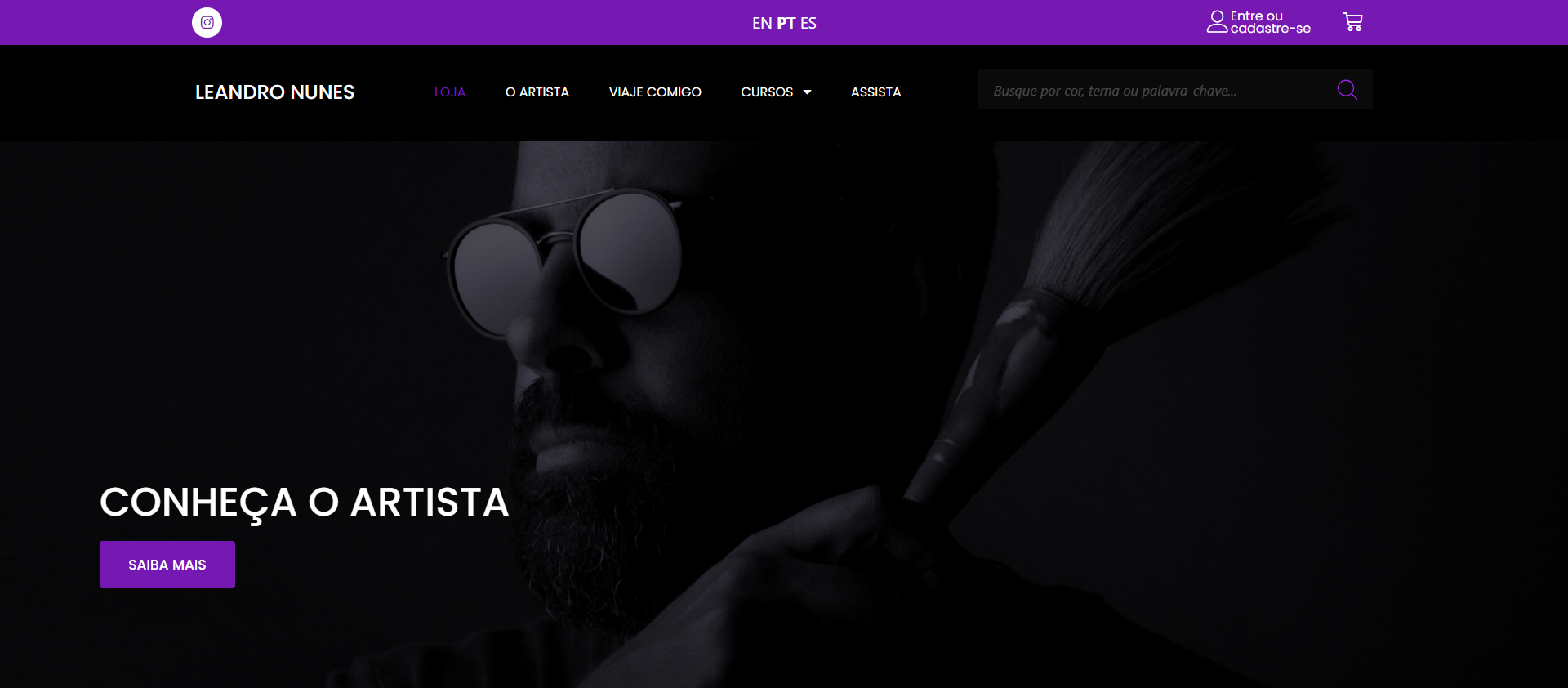Image resolution: width=1568 pixels, height=688 pixels.
Task: Navigate to the Assista page
Action: [876, 92]
